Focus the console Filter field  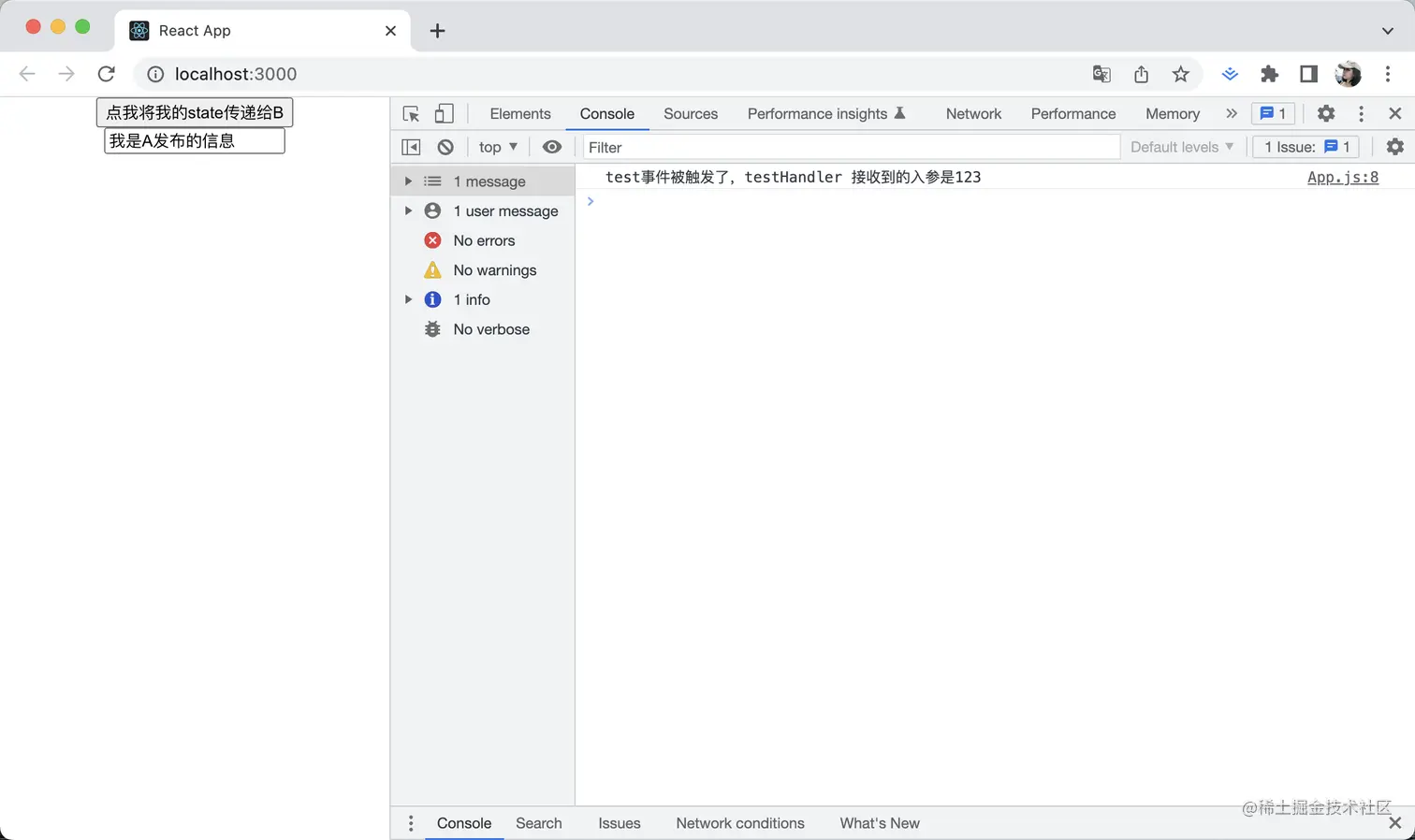point(851,147)
